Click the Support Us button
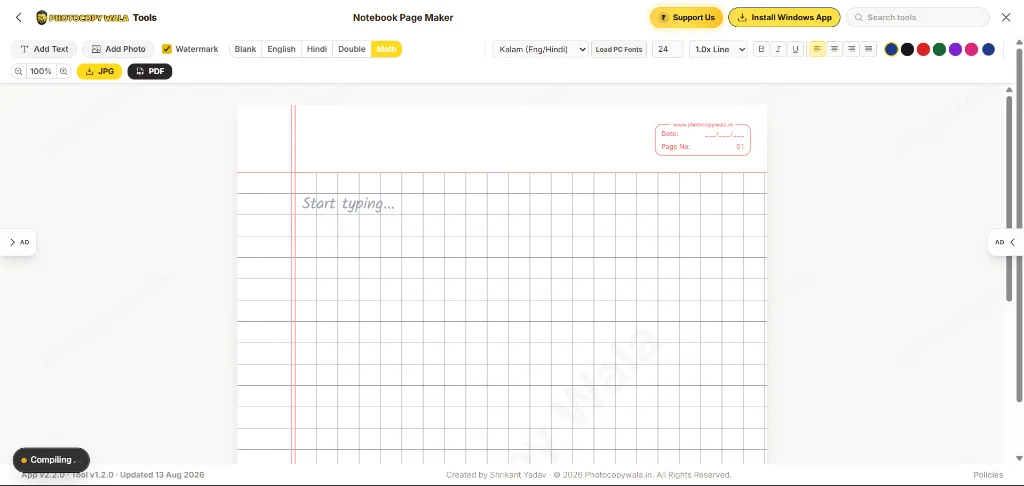Viewport: 1024px width, 486px height. [686, 18]
